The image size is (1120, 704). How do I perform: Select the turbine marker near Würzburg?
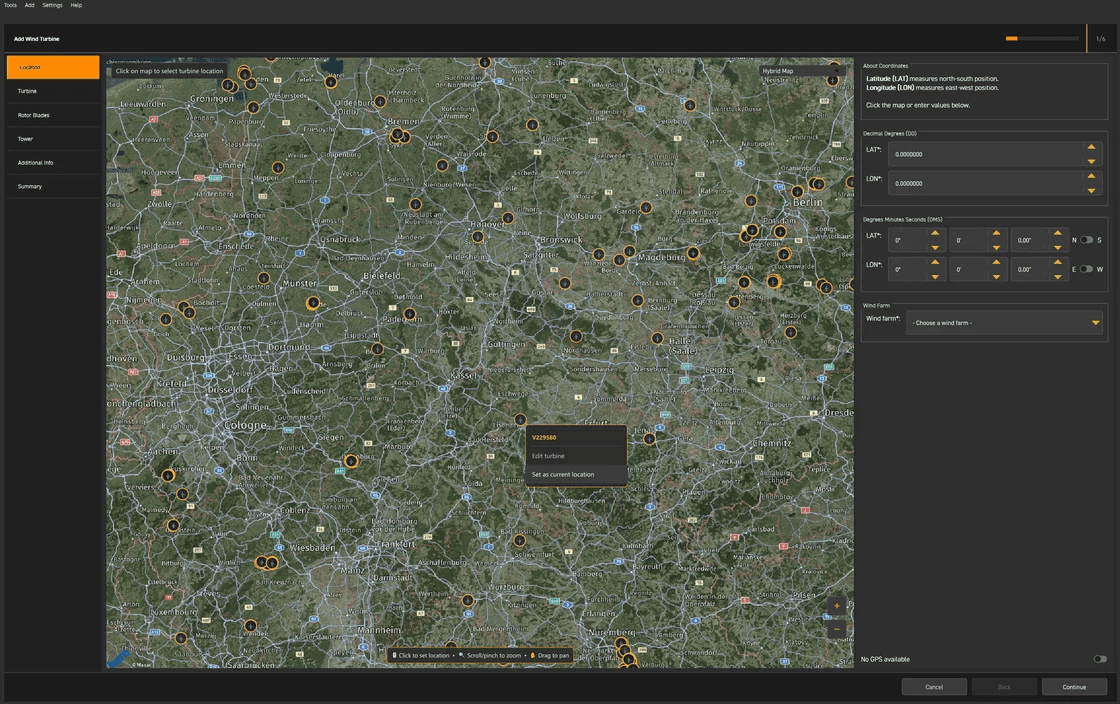[467, 600]
